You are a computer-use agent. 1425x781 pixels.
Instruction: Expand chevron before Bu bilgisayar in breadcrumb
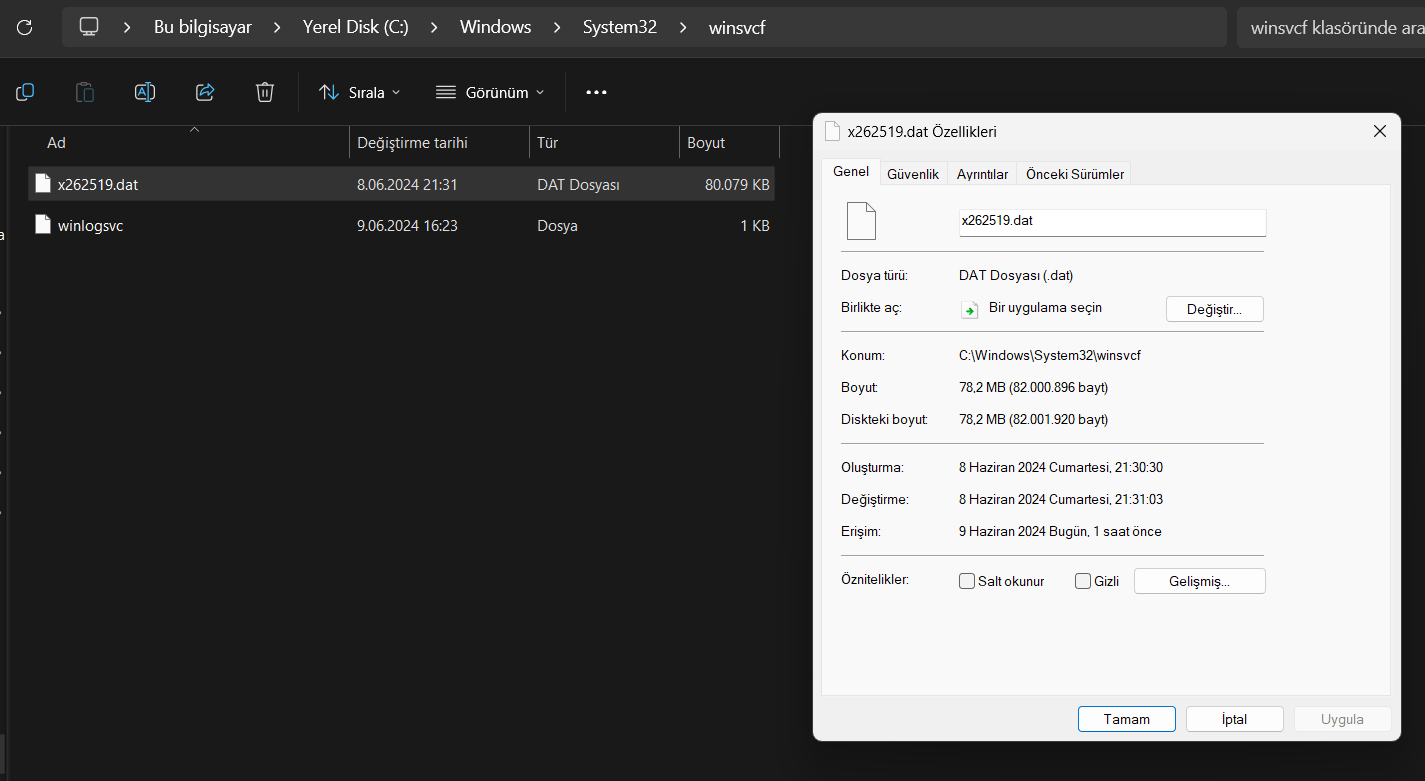pyautogui.click(x=127, y=27)
